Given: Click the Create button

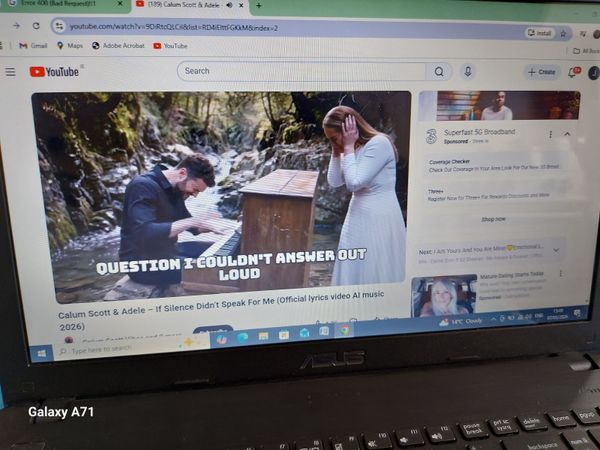Looking at the screenshot, I should point(541,72).
